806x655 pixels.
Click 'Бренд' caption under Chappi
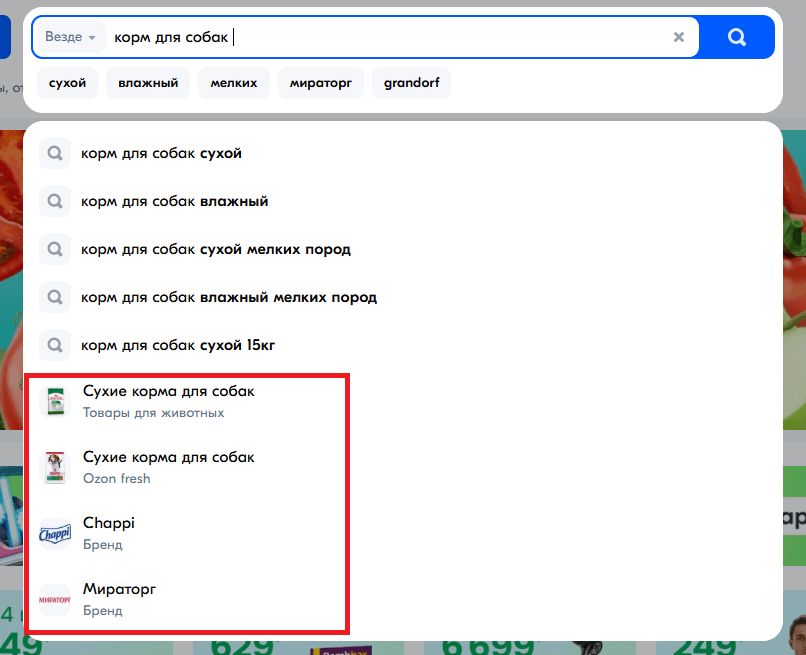pyautogui.click(x=103, y=544)
